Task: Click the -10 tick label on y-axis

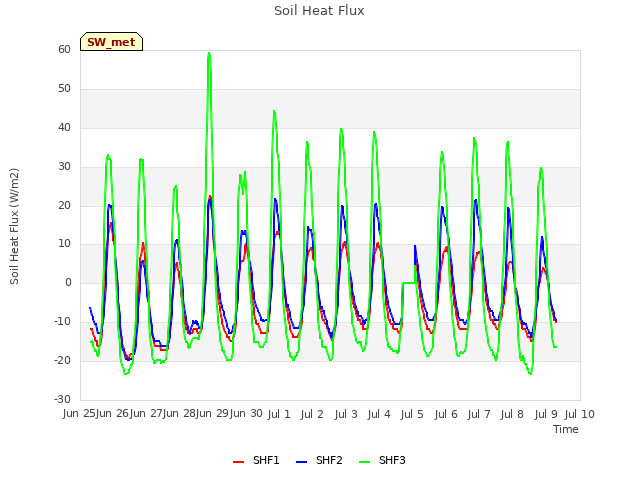Action: (x=62, y=322)
